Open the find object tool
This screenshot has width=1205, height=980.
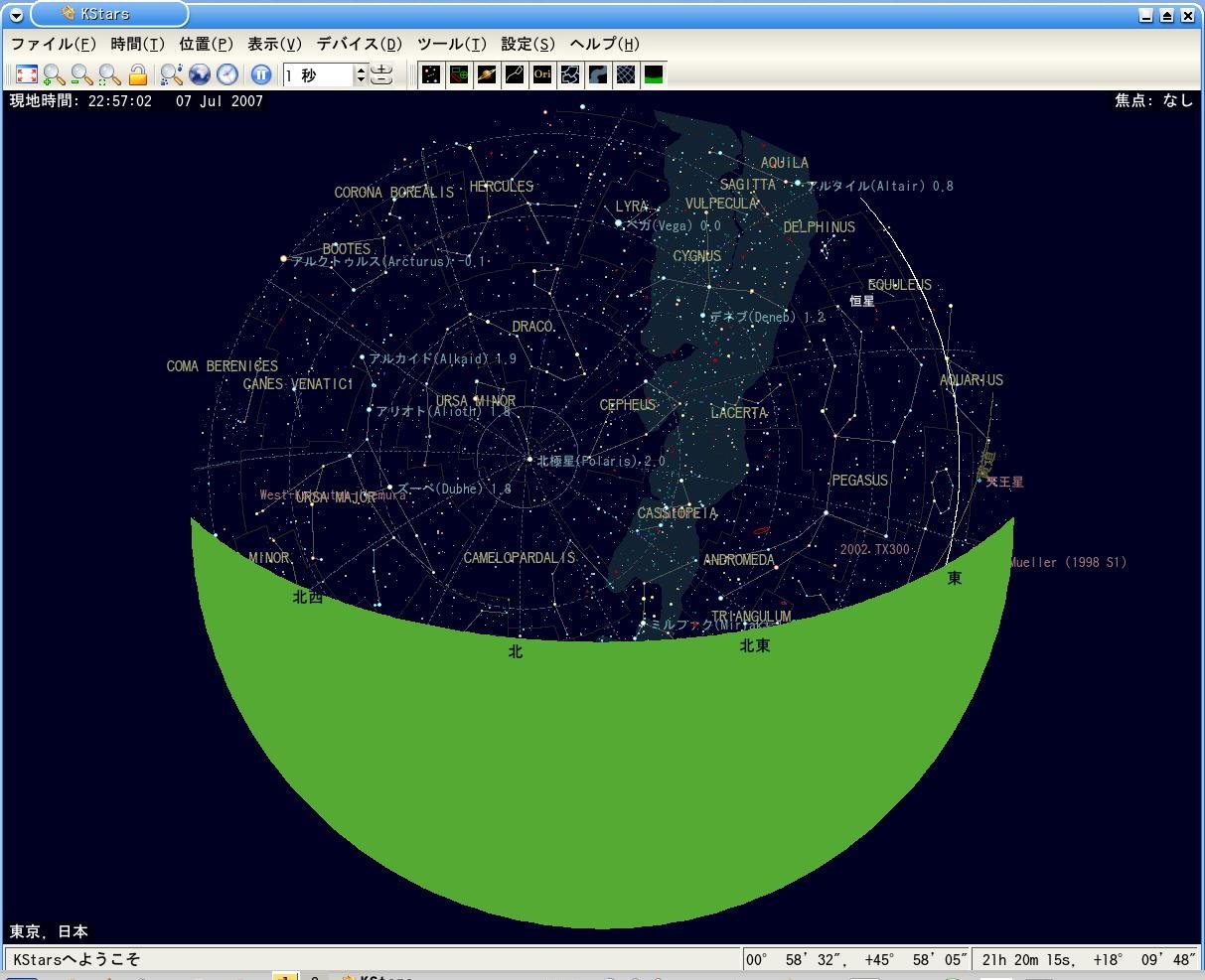coord(172,74)
